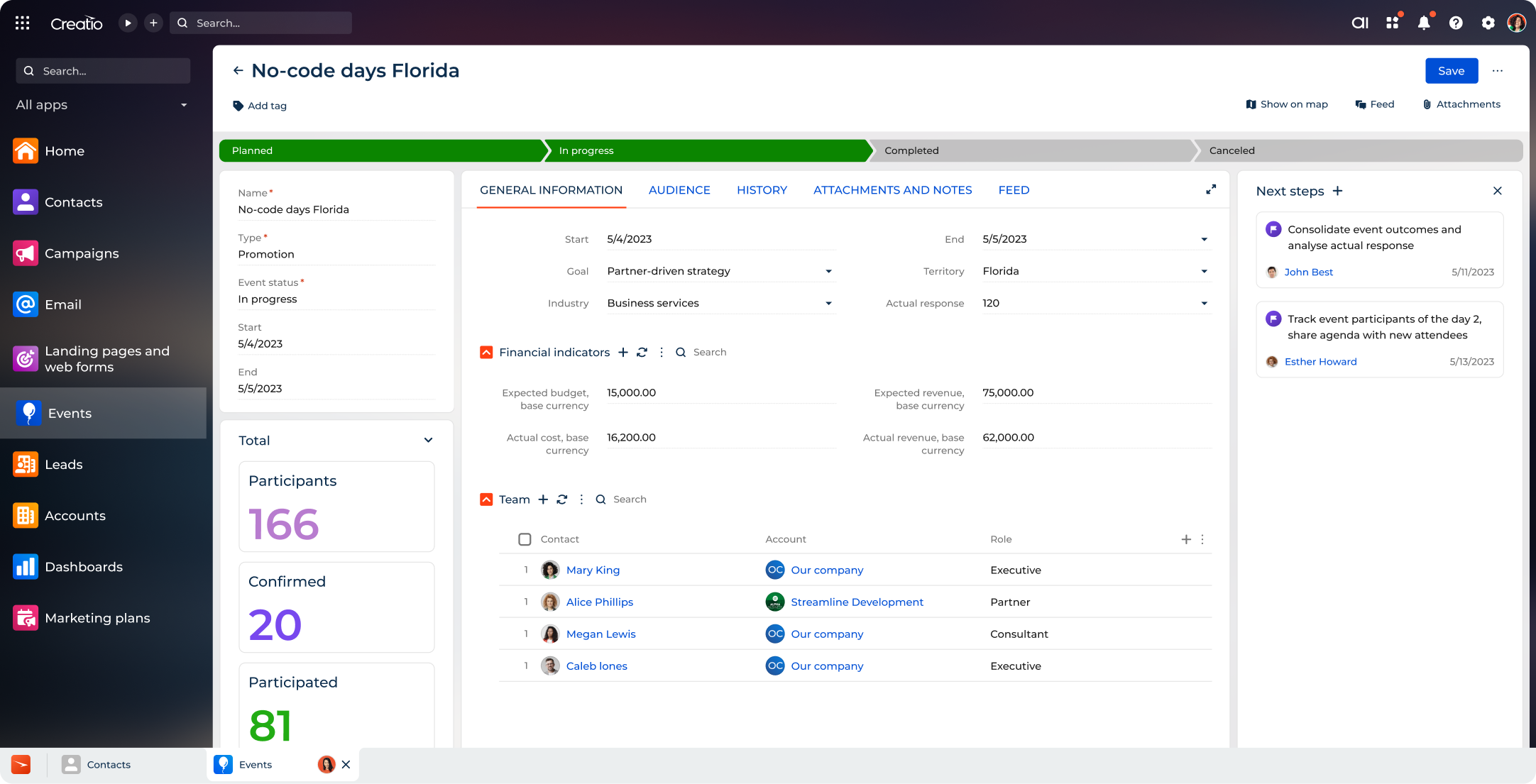Open notifications bell in top bar

pos(1423,22)
